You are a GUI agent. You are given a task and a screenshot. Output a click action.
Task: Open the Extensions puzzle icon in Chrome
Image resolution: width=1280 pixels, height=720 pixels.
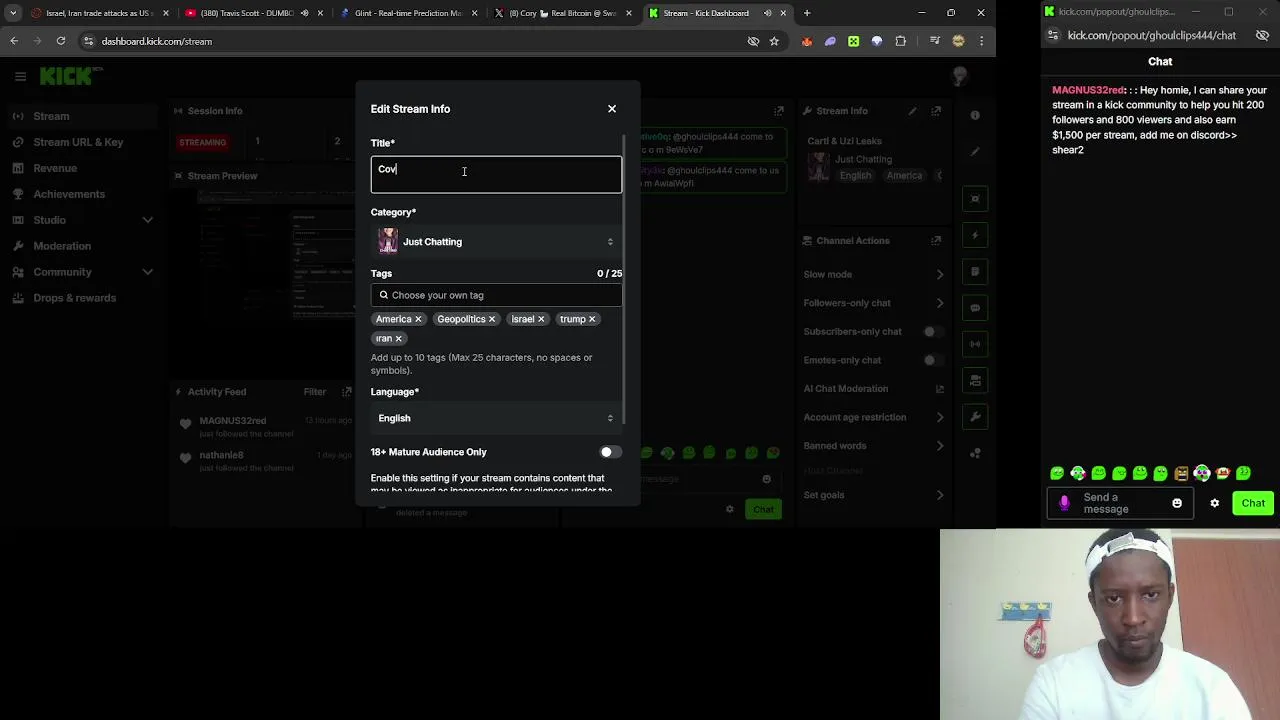901,41
